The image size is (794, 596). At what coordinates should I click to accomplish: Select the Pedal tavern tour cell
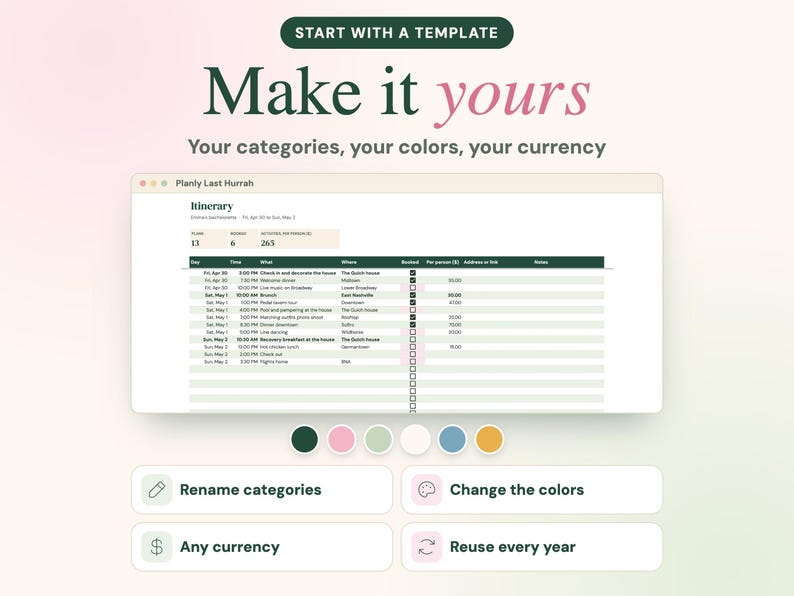tap(279, 302)
